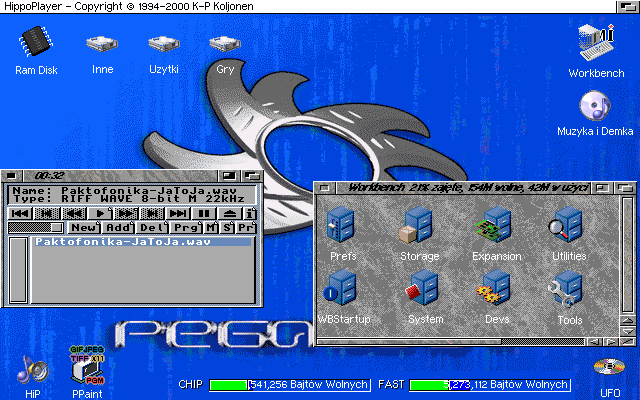Click the Workbench window down scroll arrow

click(627, 331)
